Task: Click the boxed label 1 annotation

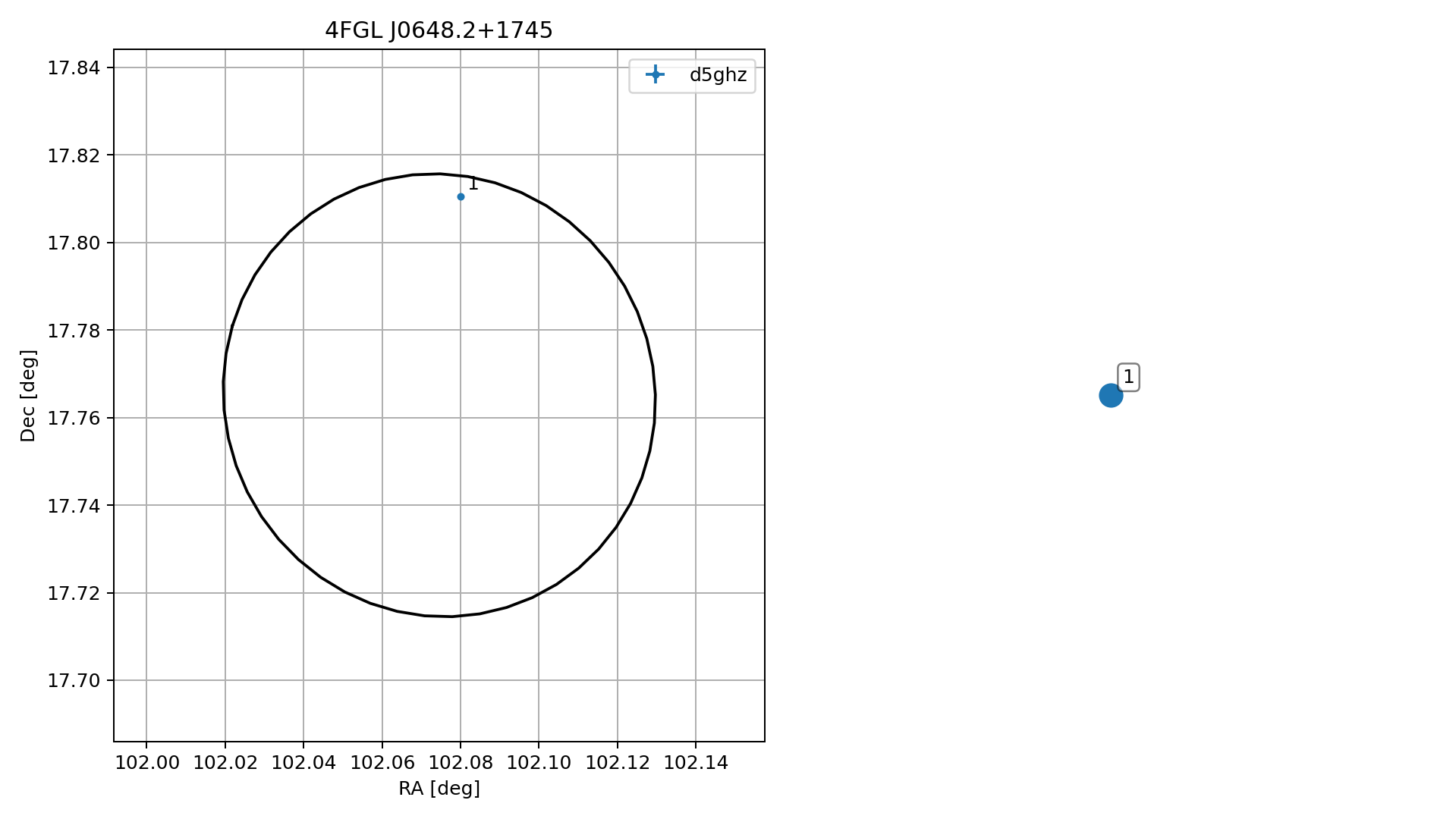Action: (x=1128, y=377)
